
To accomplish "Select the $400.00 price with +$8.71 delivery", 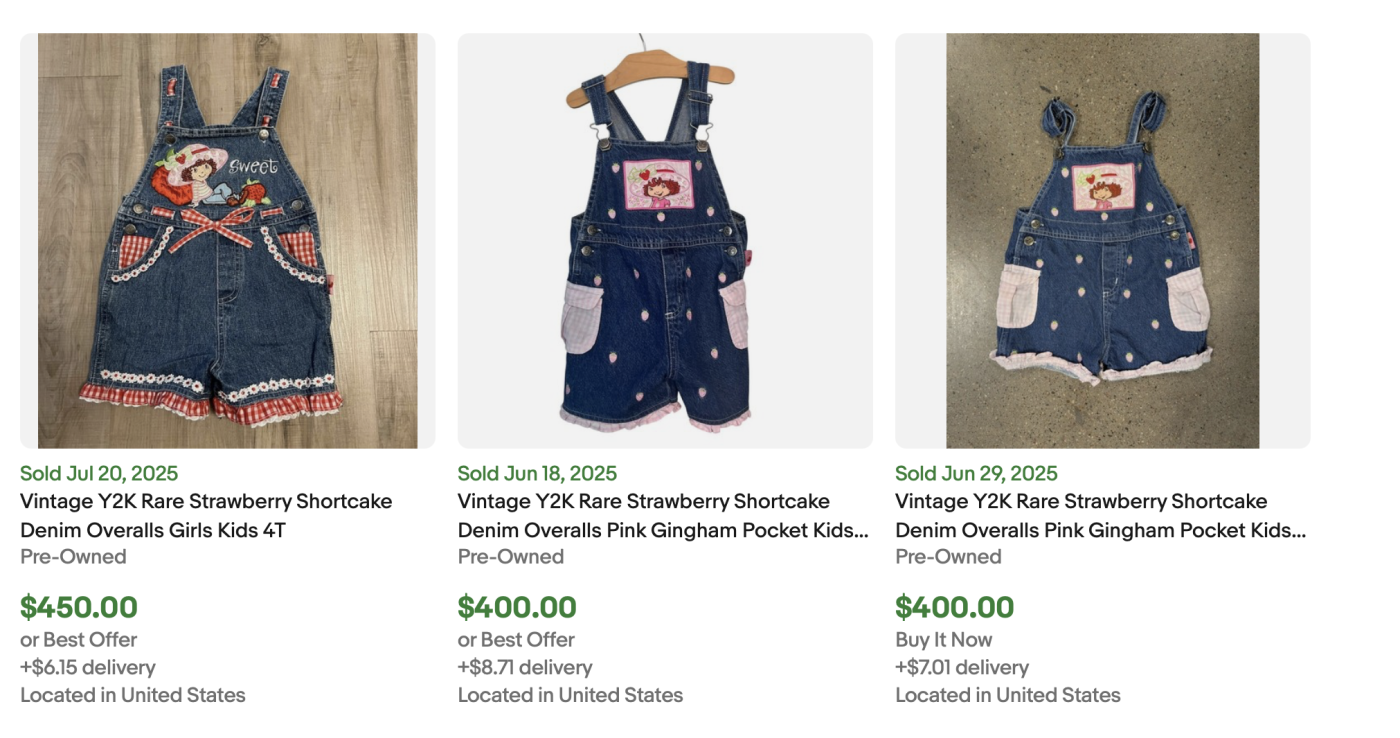I will click(517, 607).
